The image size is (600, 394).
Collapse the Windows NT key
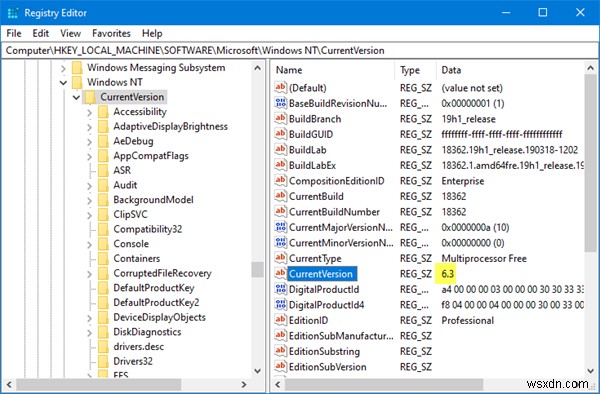coord(64,83)
